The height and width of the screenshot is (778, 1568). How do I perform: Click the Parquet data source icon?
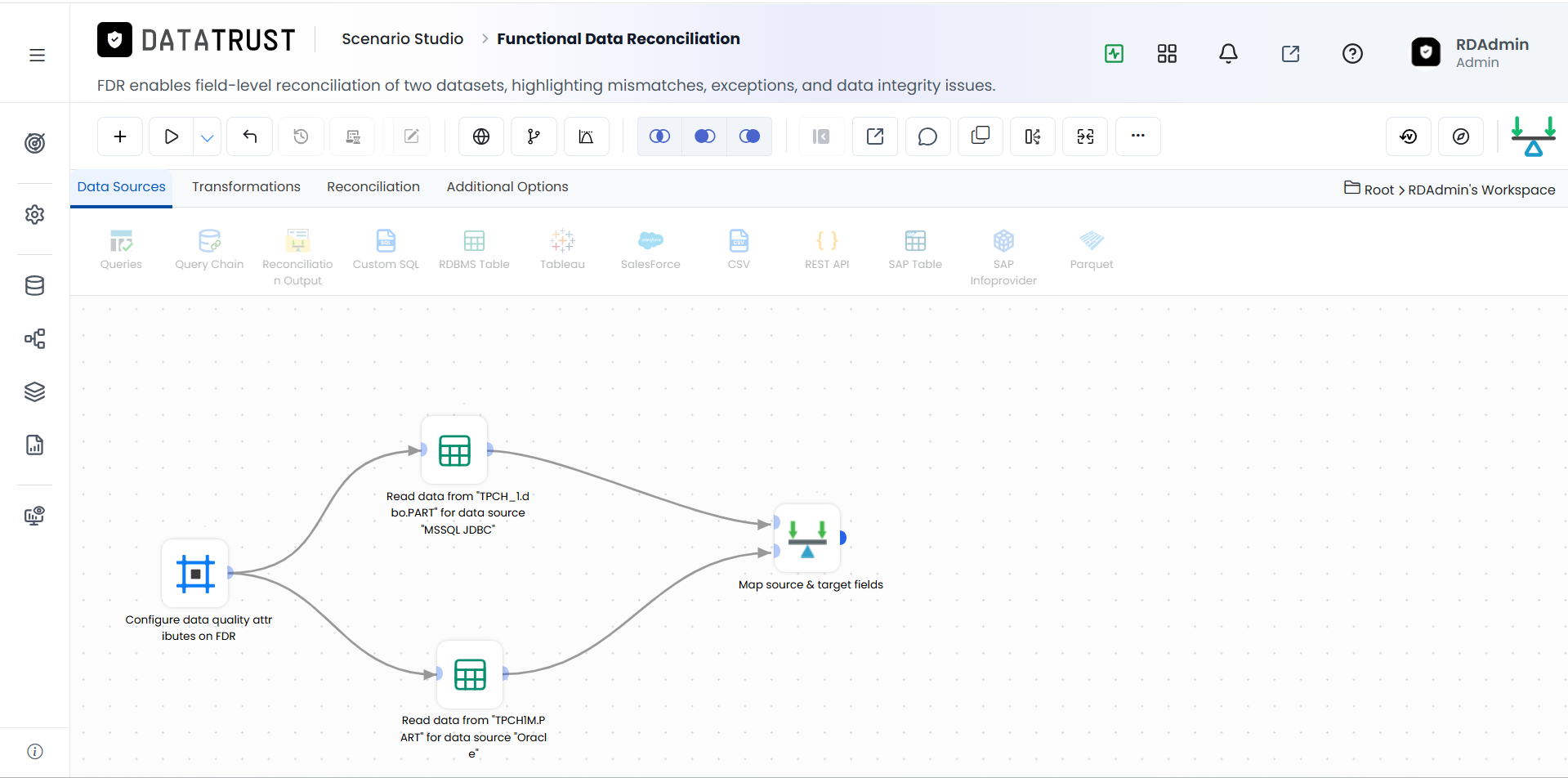tap(1092, 240)
